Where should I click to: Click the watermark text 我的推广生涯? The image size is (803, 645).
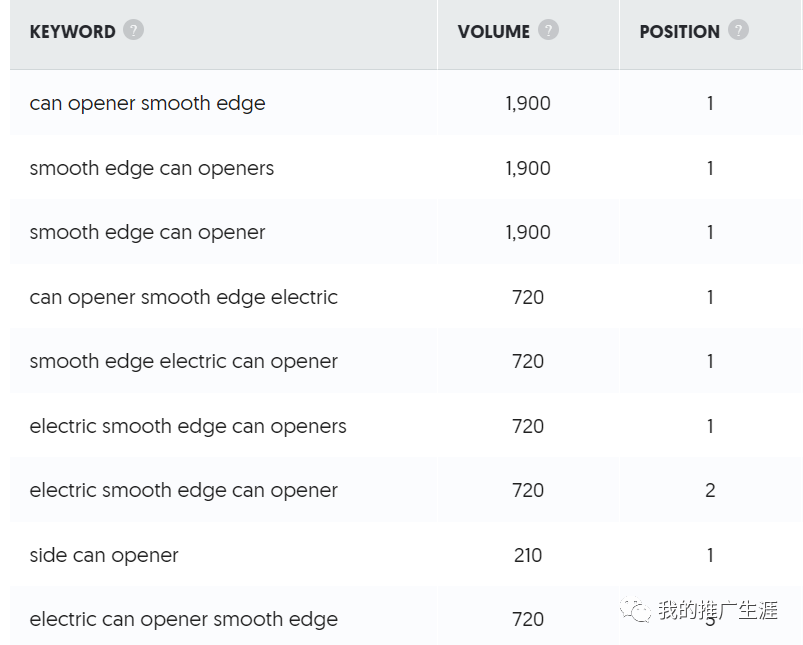pyautogui.click(x=717, y=610)
